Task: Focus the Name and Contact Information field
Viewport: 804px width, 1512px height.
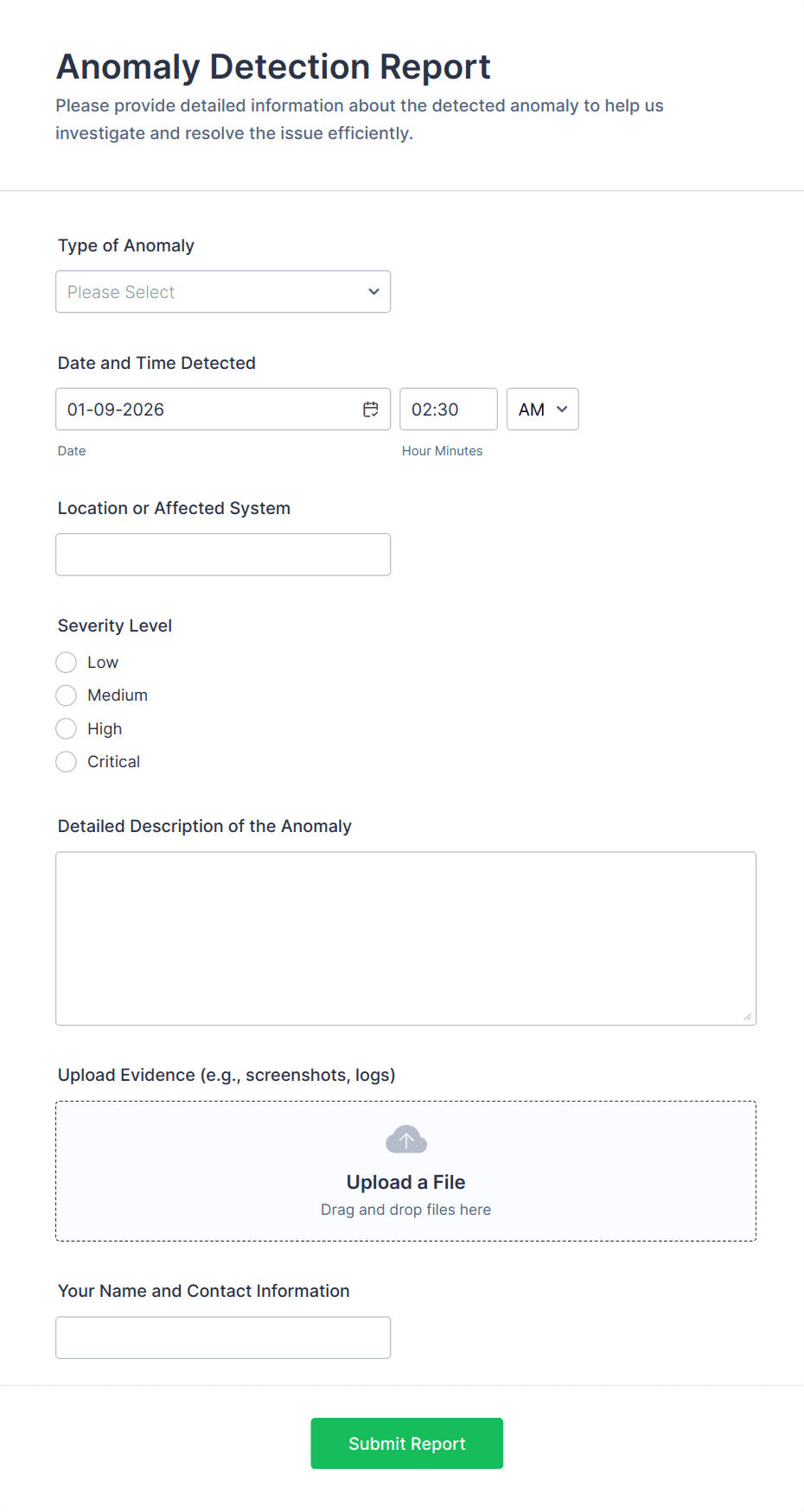Action: pyautogui.click(x=223, y=1337)
